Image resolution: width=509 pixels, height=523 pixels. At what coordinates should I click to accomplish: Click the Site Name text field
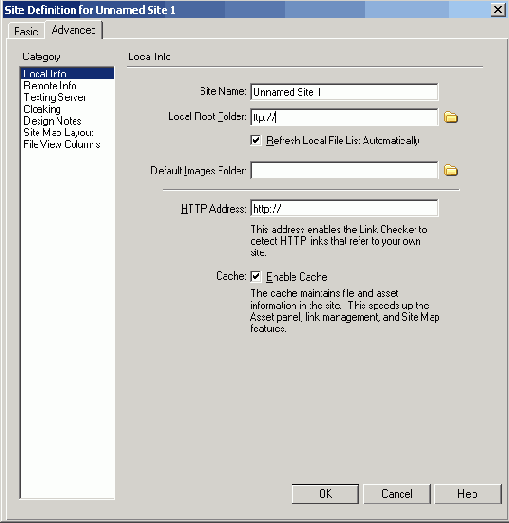344,92
